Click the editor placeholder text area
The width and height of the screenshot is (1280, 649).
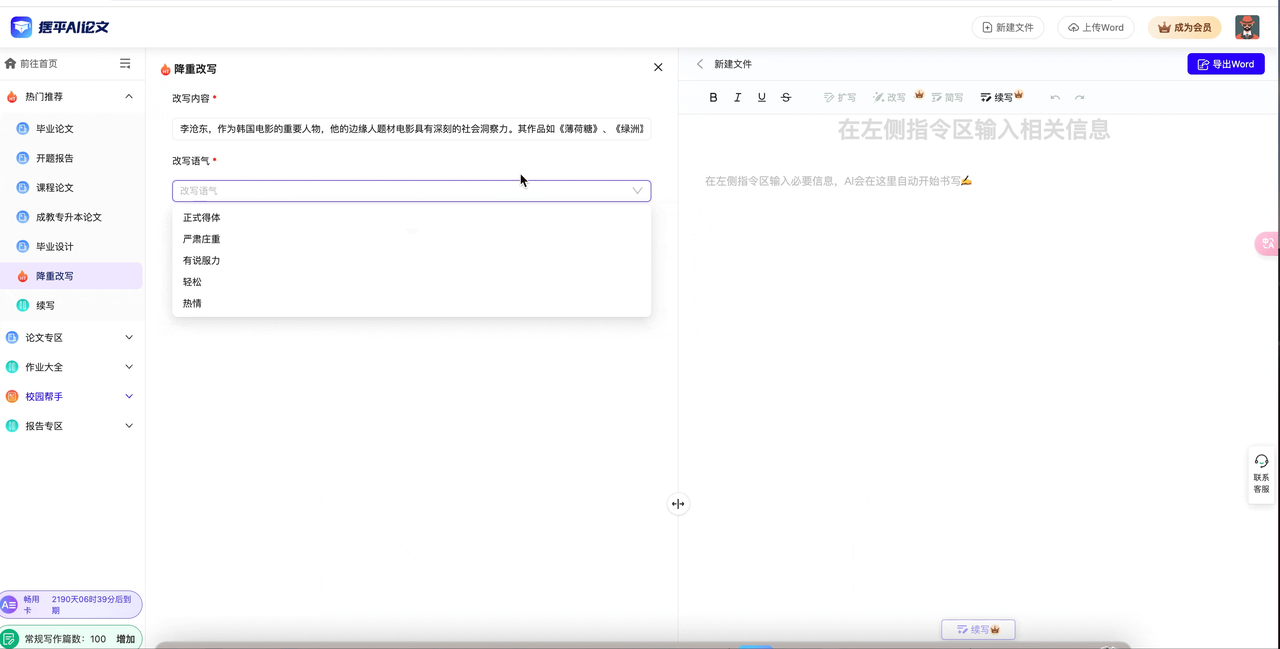838,181
